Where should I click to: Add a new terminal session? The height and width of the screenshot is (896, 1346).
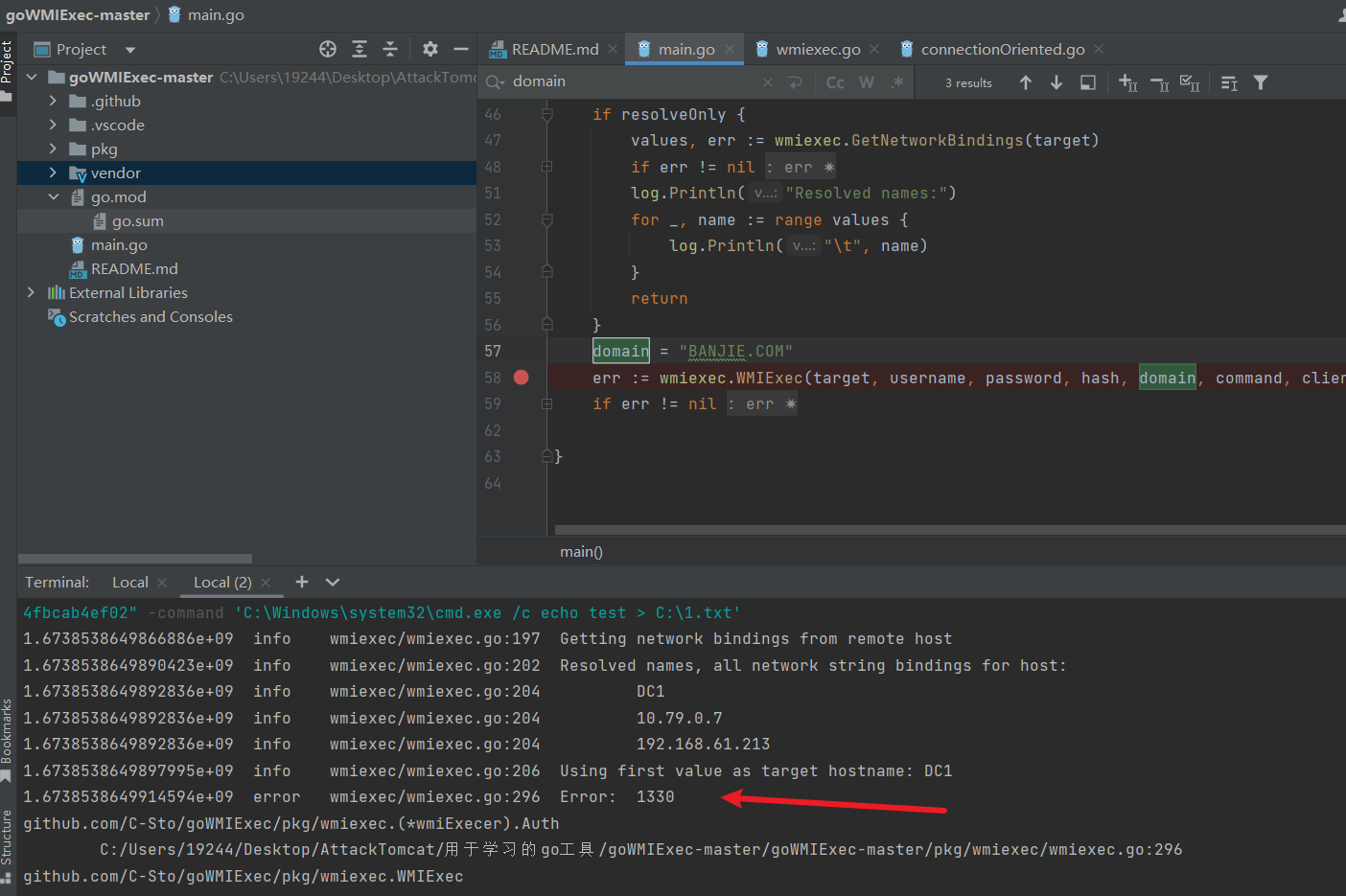click(302, 582)
